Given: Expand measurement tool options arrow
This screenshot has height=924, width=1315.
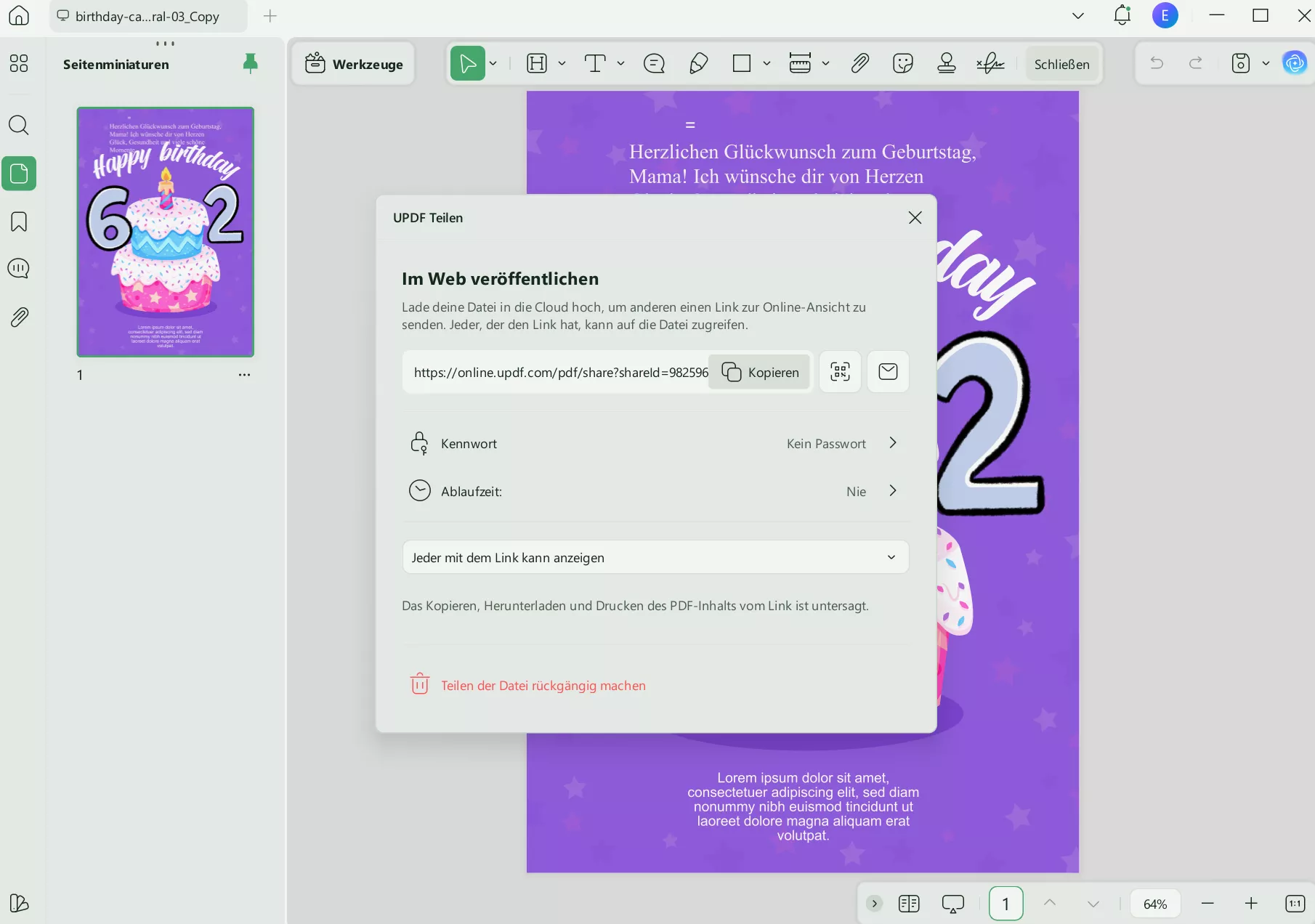Looking at the screenshot, I should (x=826, y=64).
